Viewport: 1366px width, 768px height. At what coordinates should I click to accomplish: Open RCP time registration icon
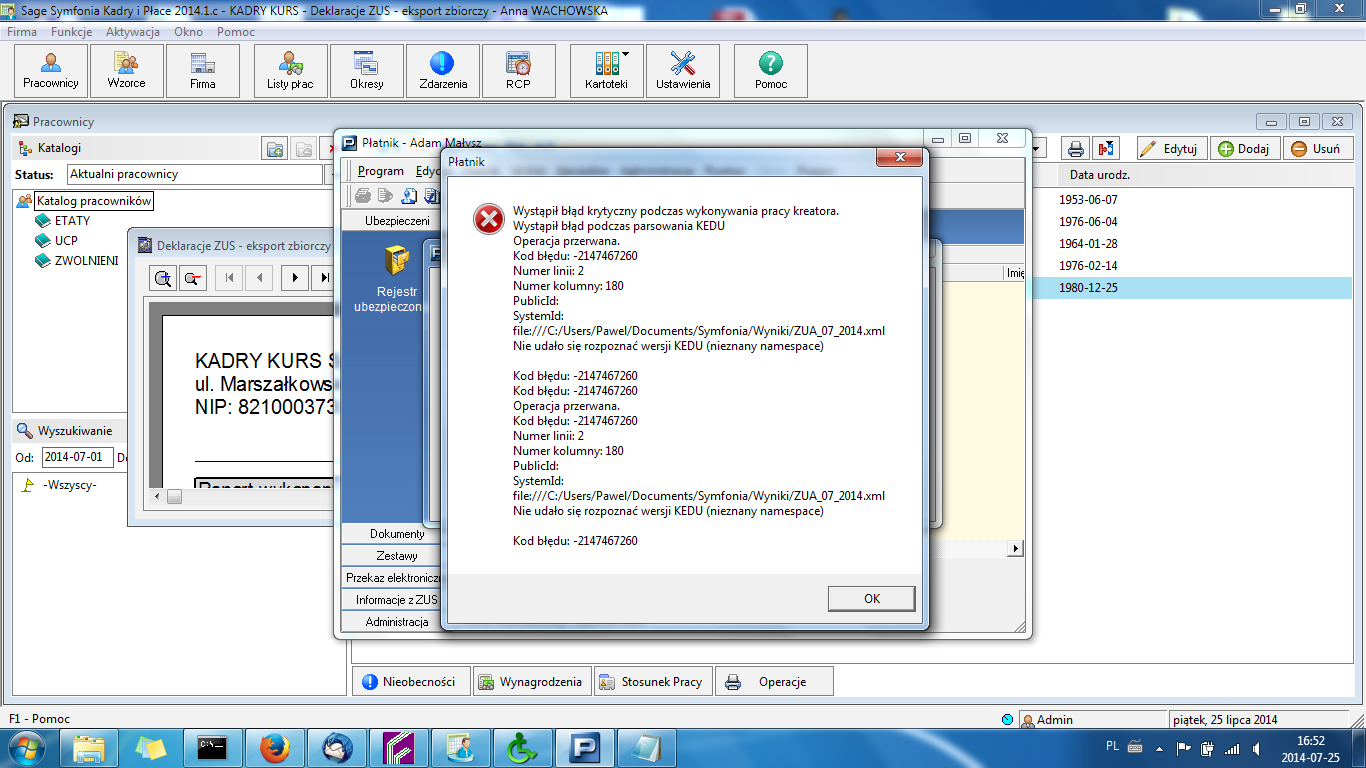518,71
